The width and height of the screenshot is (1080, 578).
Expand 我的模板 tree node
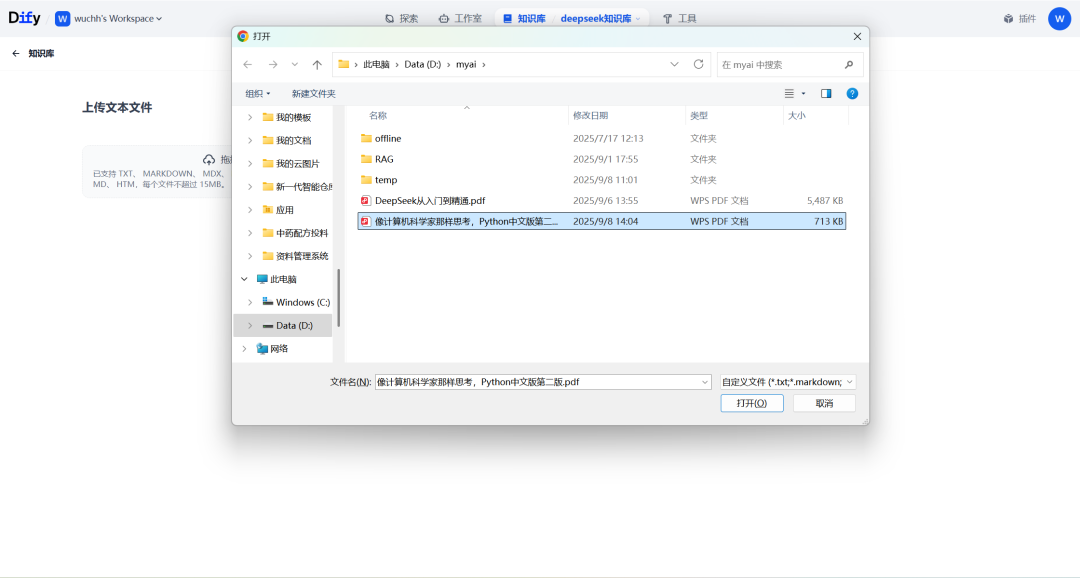(250, 117)
